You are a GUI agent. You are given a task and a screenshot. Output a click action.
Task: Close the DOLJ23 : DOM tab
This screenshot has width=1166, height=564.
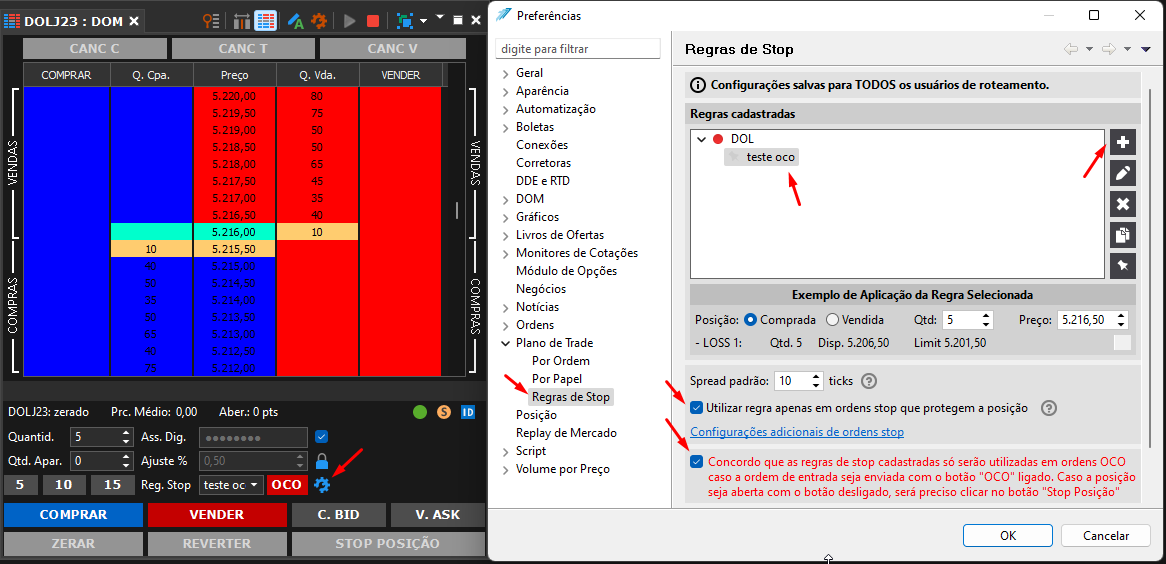coord(134,22)
